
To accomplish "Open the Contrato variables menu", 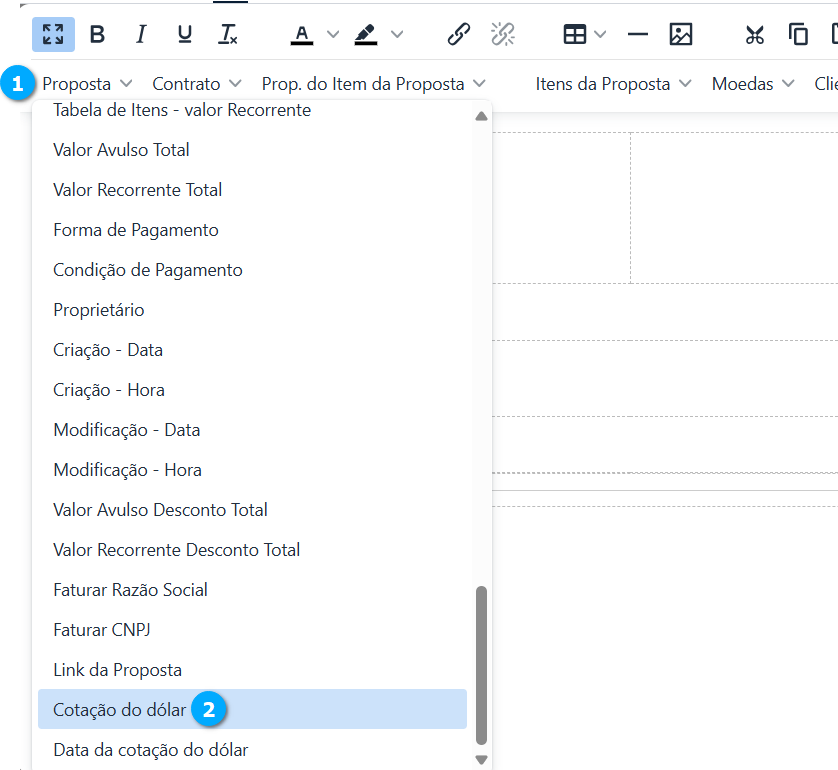I will coord(197,84).
